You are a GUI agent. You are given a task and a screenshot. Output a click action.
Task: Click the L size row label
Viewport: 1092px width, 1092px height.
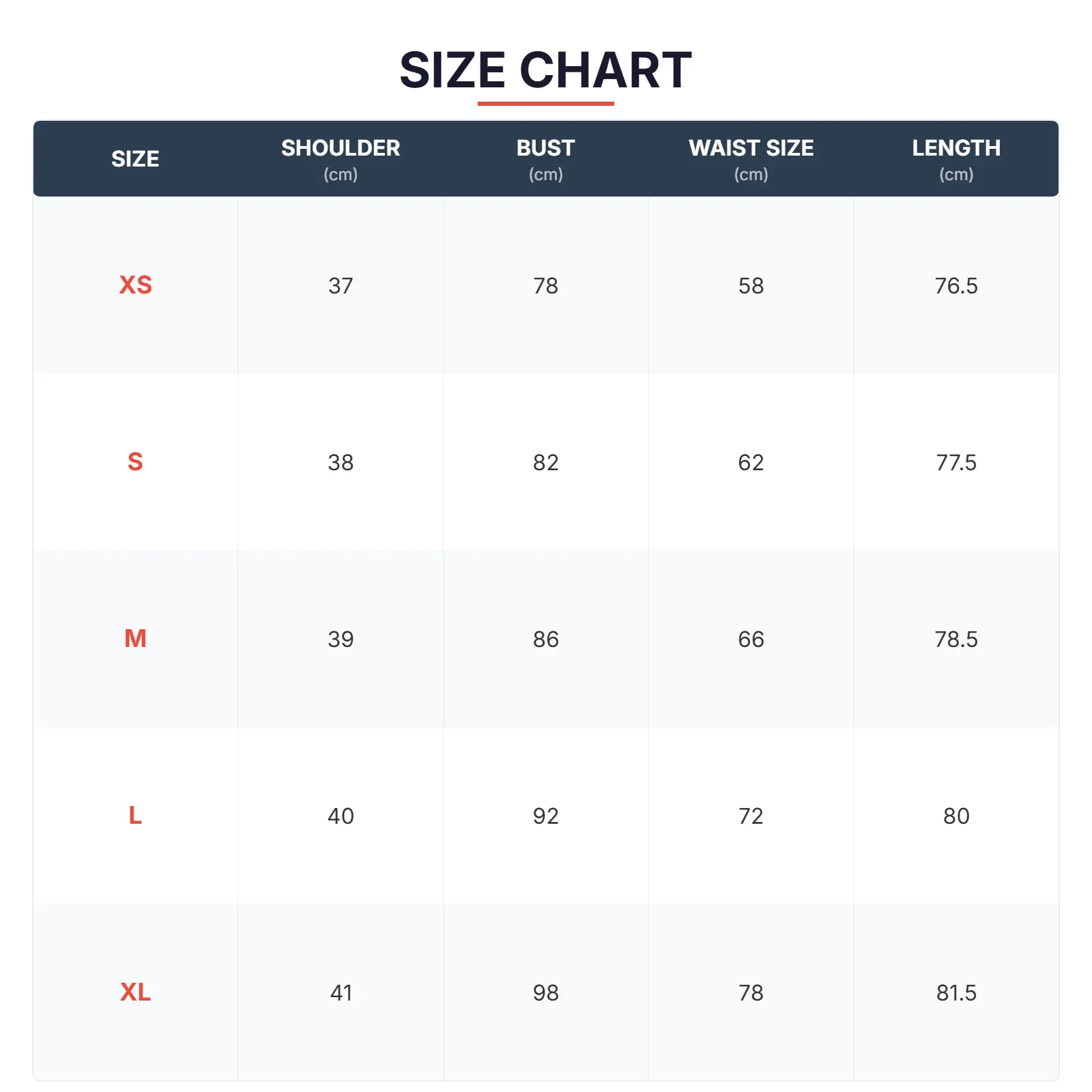point(135,816)
